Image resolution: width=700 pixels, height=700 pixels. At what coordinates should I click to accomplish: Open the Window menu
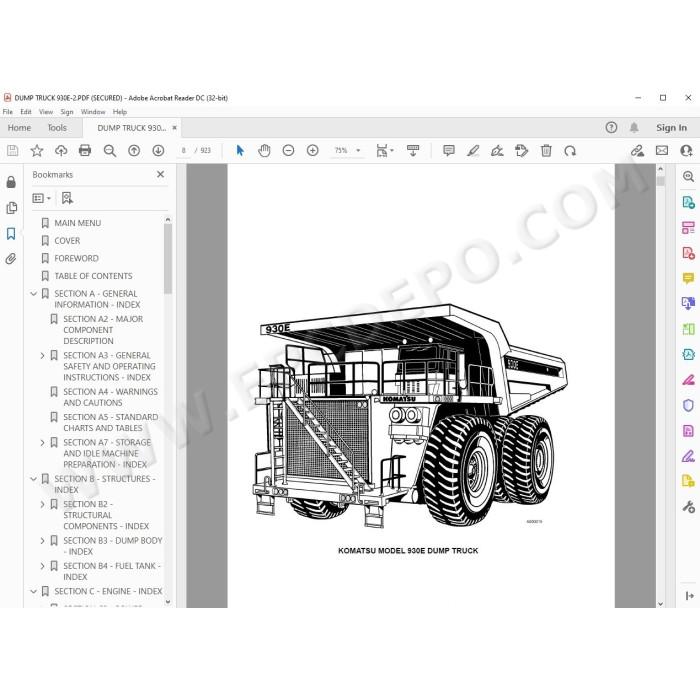(93, 112)
